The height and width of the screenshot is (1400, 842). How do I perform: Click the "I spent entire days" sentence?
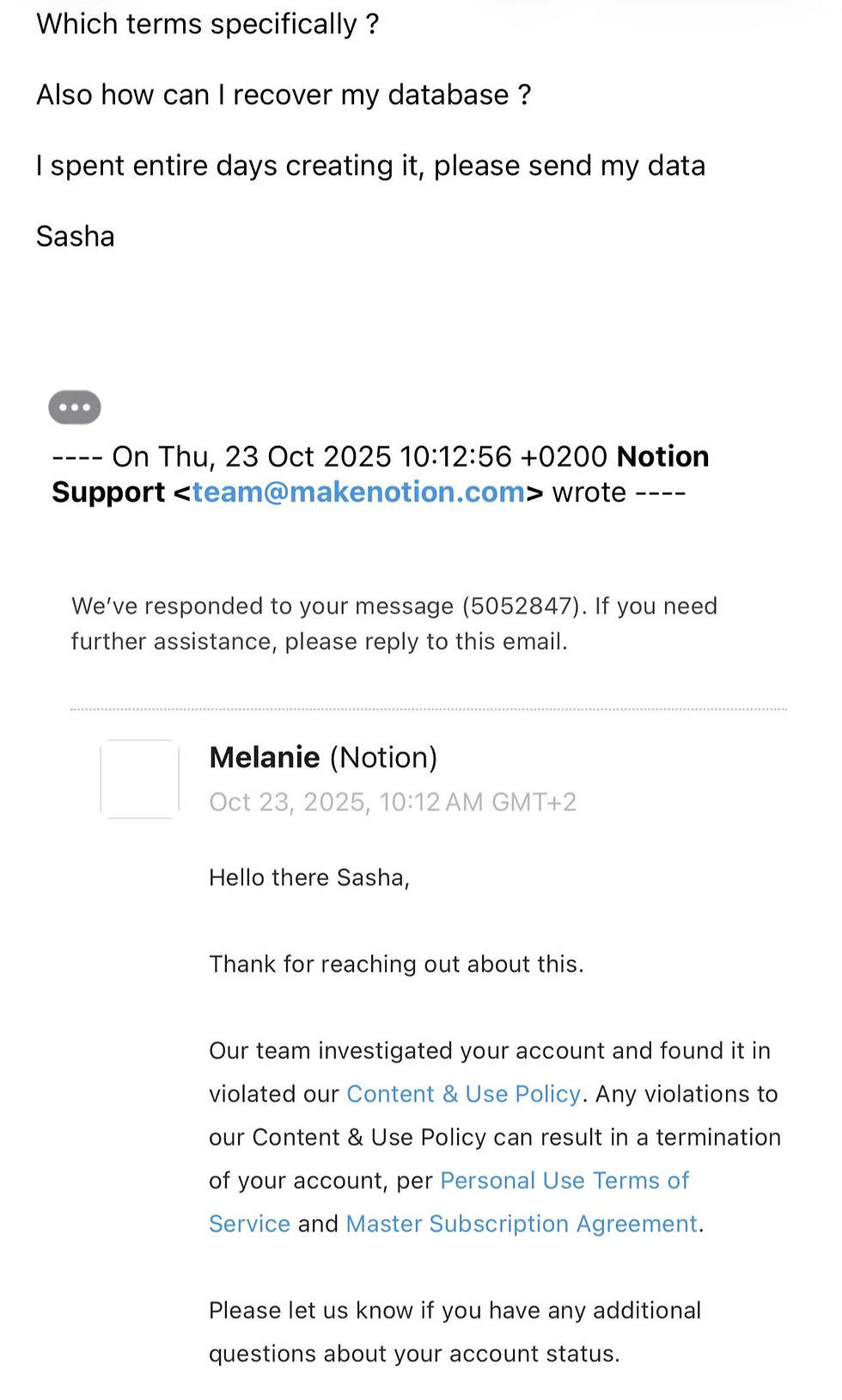[x=370, y=165]
